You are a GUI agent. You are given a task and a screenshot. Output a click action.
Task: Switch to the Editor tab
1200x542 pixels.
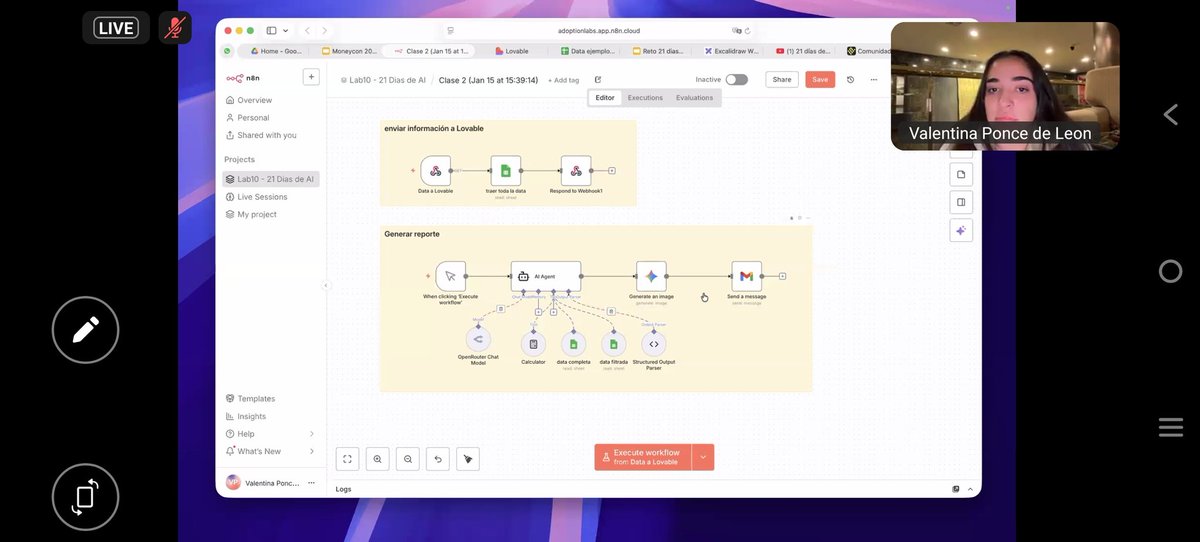[x=605, y=98]
